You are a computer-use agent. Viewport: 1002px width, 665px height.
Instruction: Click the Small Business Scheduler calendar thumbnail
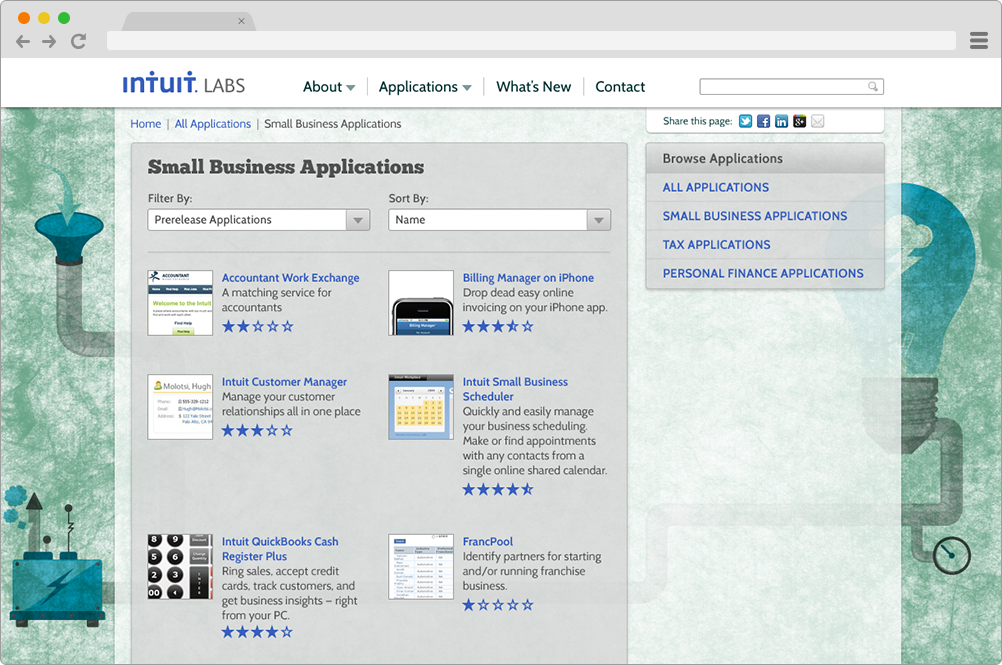(421, 407)
